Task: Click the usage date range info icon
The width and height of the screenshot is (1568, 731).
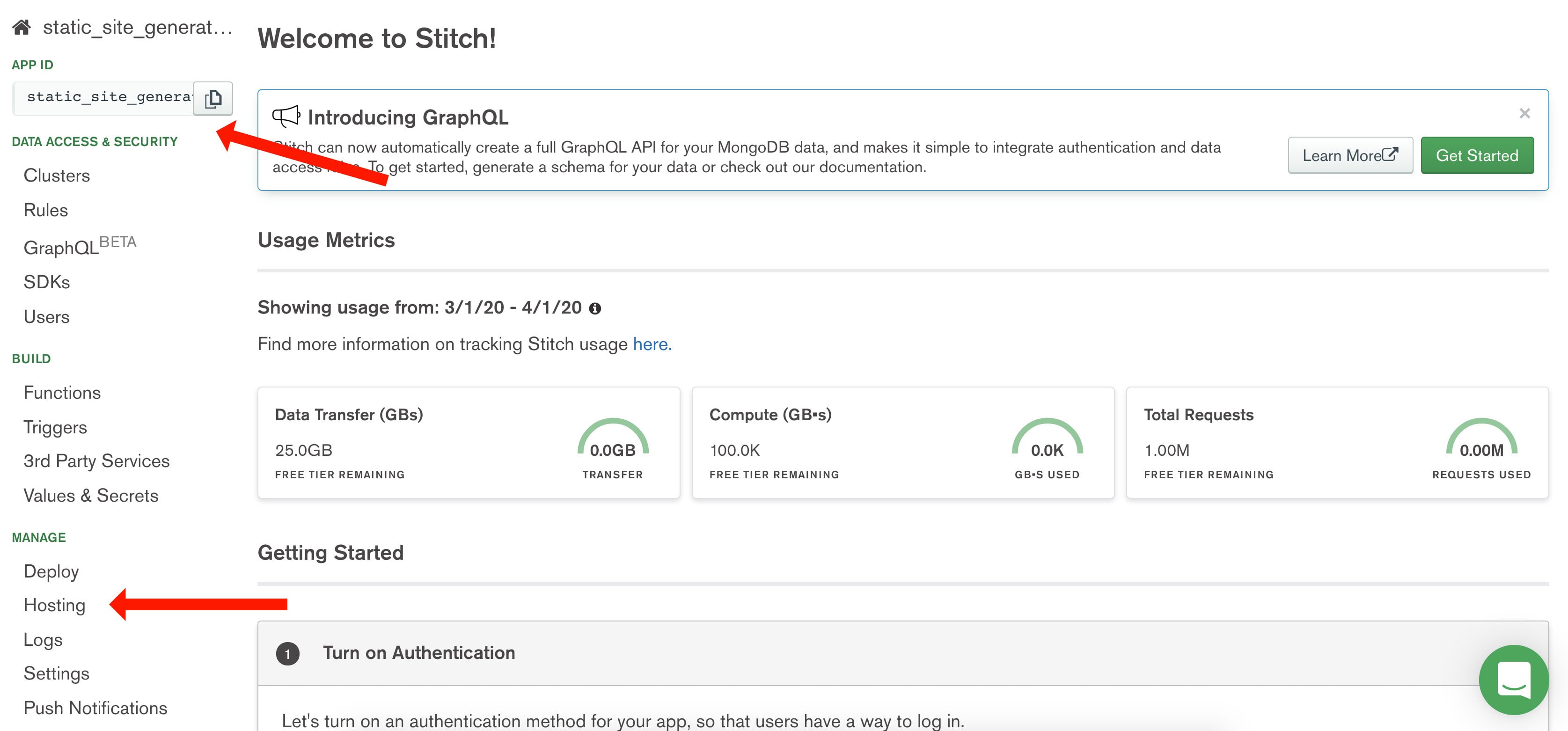Action: tap(595, 308)
